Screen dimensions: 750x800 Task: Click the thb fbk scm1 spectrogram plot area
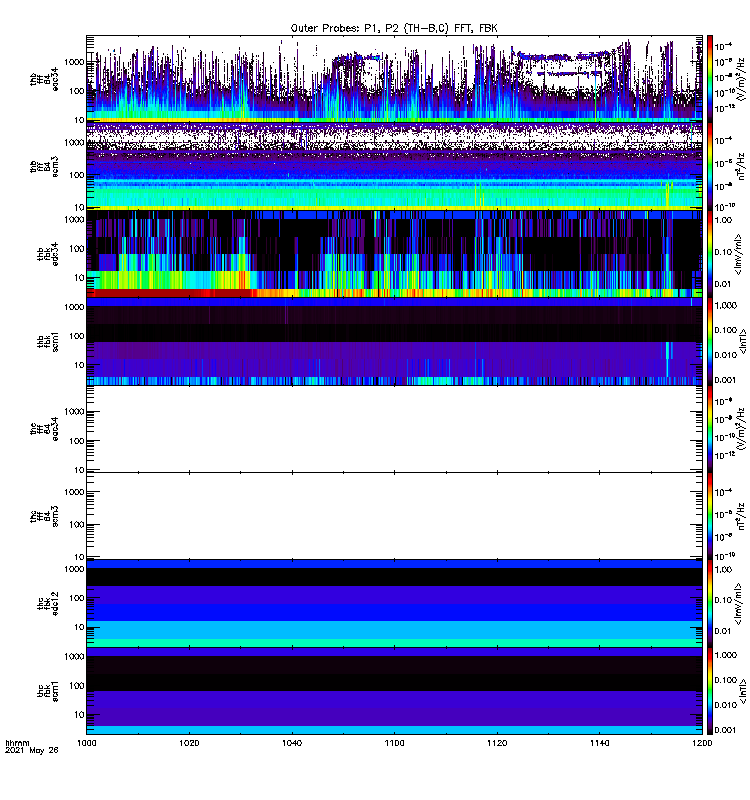(394, 341)
